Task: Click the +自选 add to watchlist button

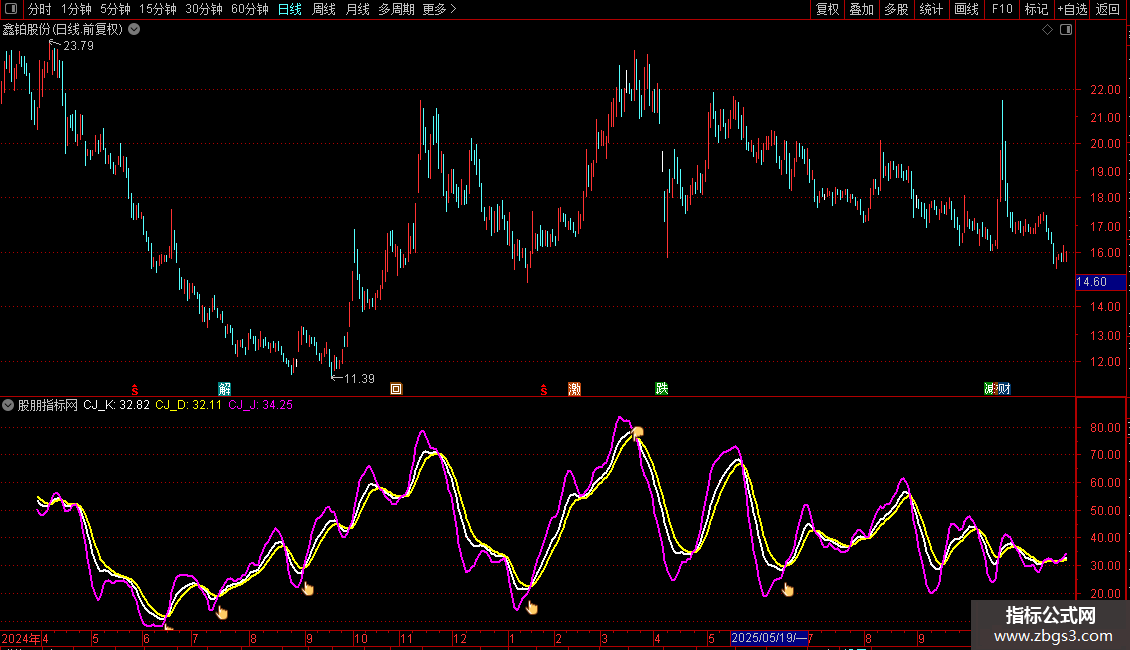Action: click(1071, 9)
